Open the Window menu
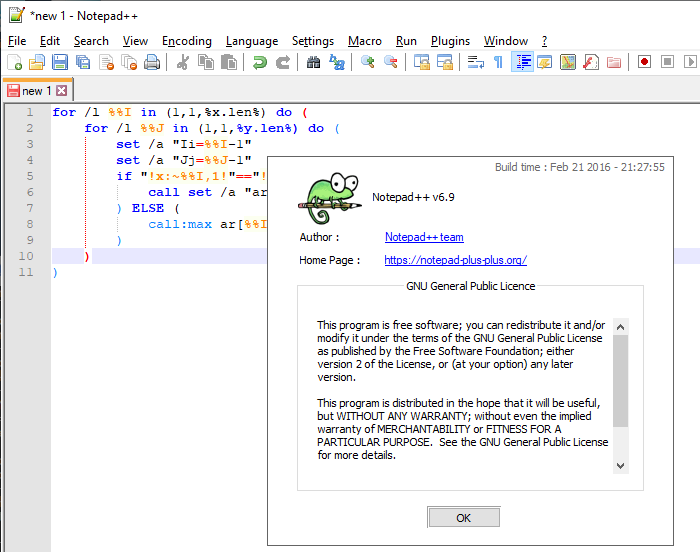 click(505, 41)
